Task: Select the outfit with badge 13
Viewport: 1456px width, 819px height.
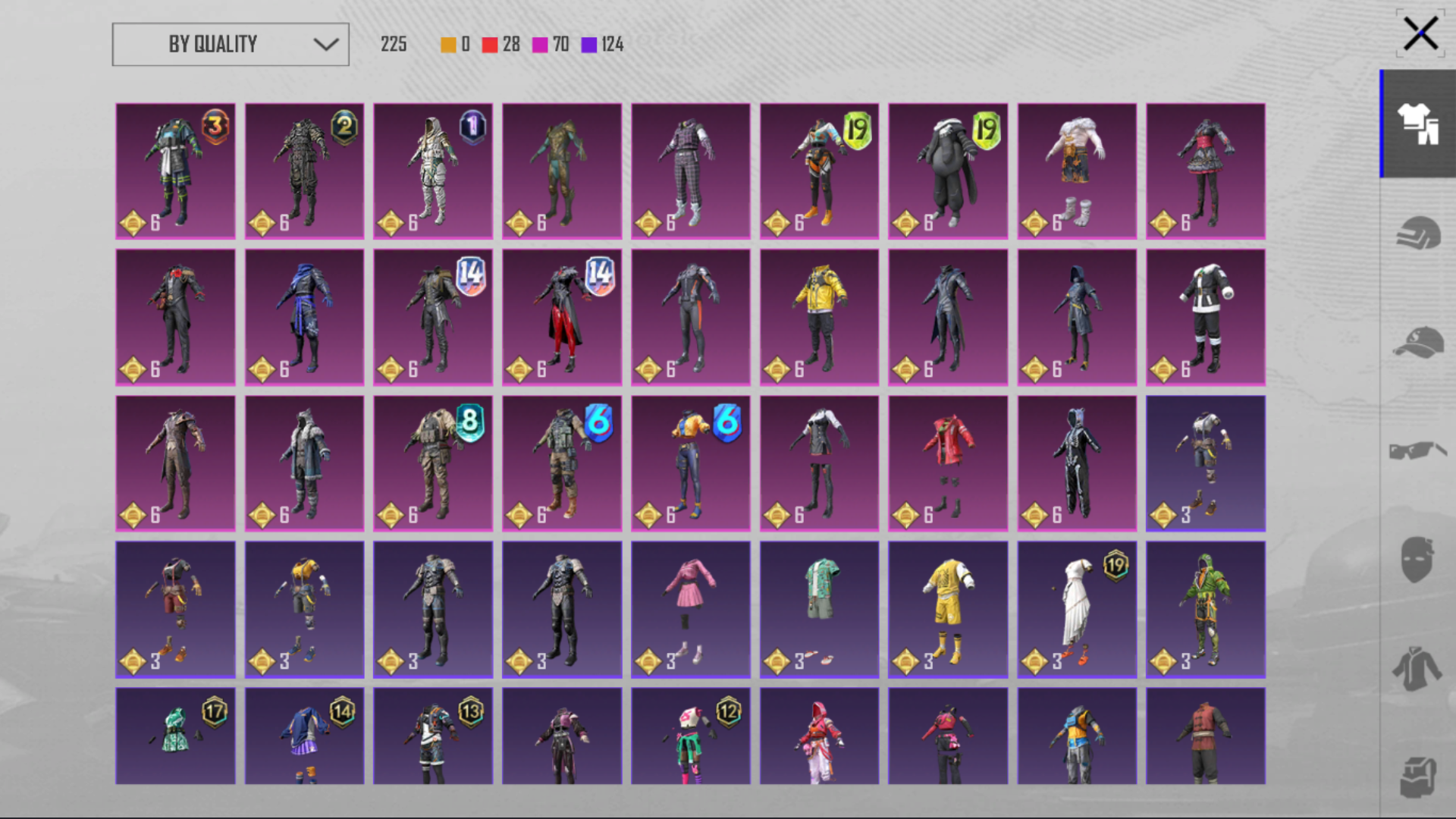Action: 433,736
